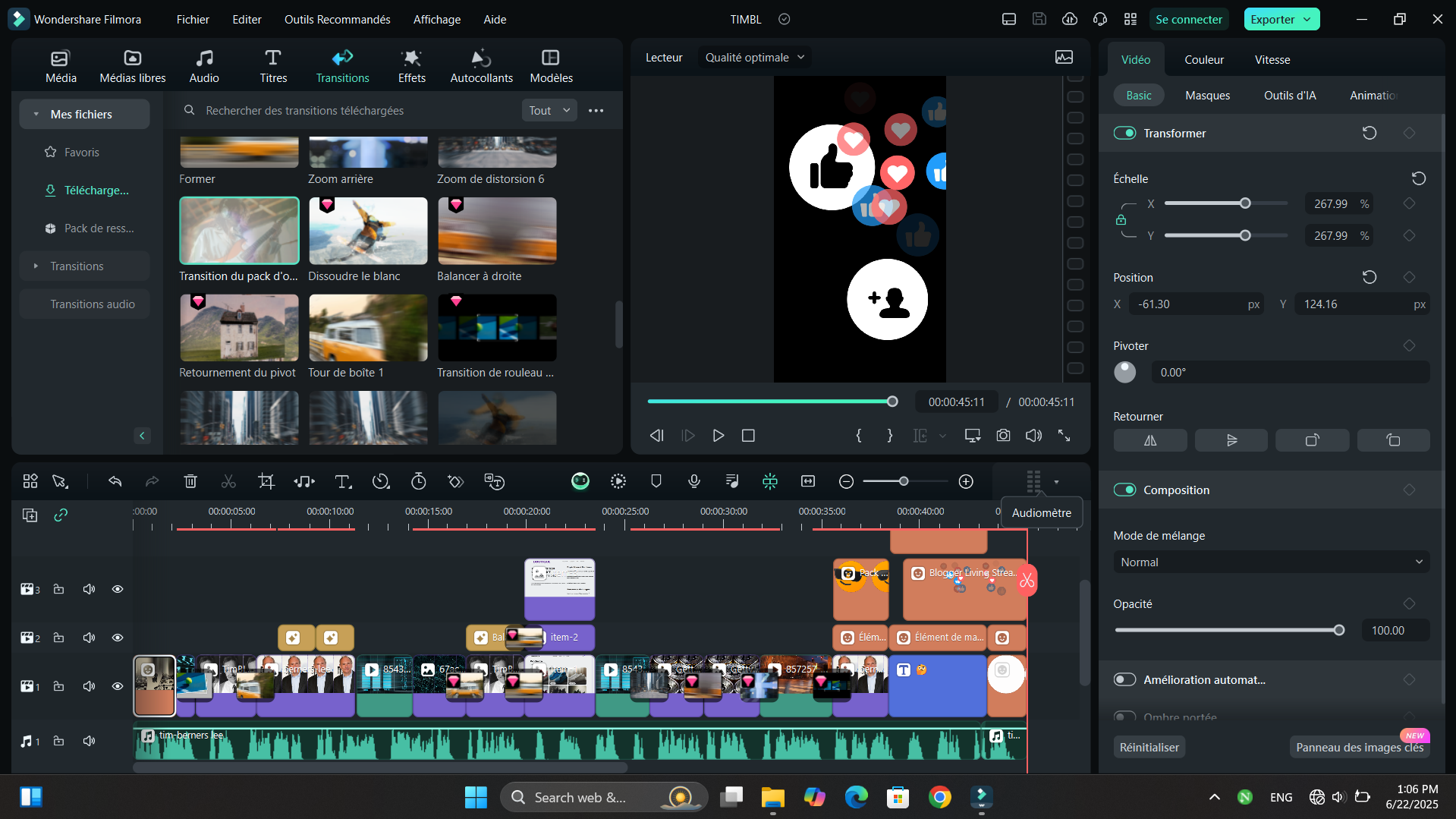
Task: Reset the Transformer settings
Action: click(x=1370, y=133)
